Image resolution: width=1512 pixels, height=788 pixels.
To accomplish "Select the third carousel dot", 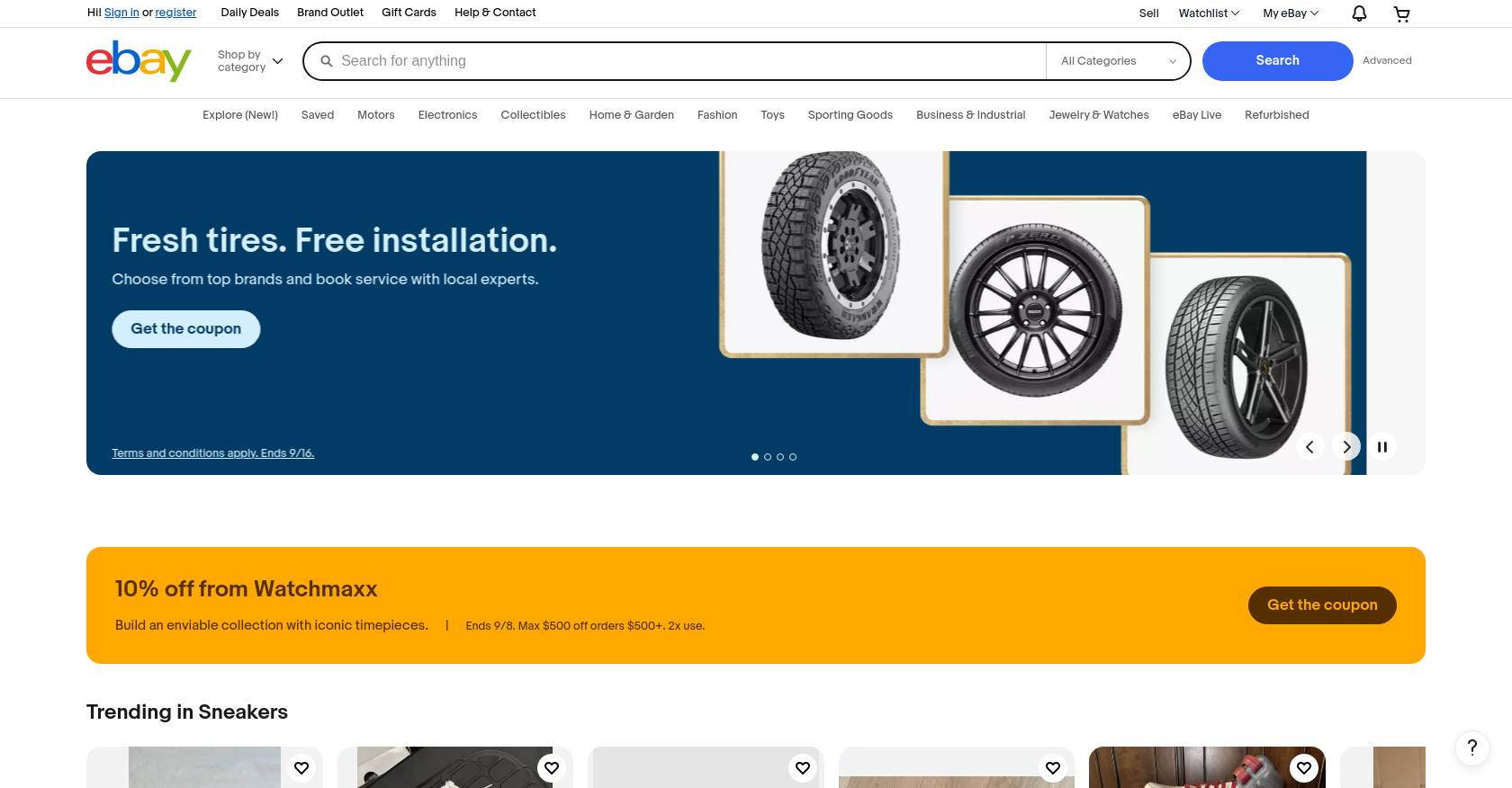I will 780,457.
